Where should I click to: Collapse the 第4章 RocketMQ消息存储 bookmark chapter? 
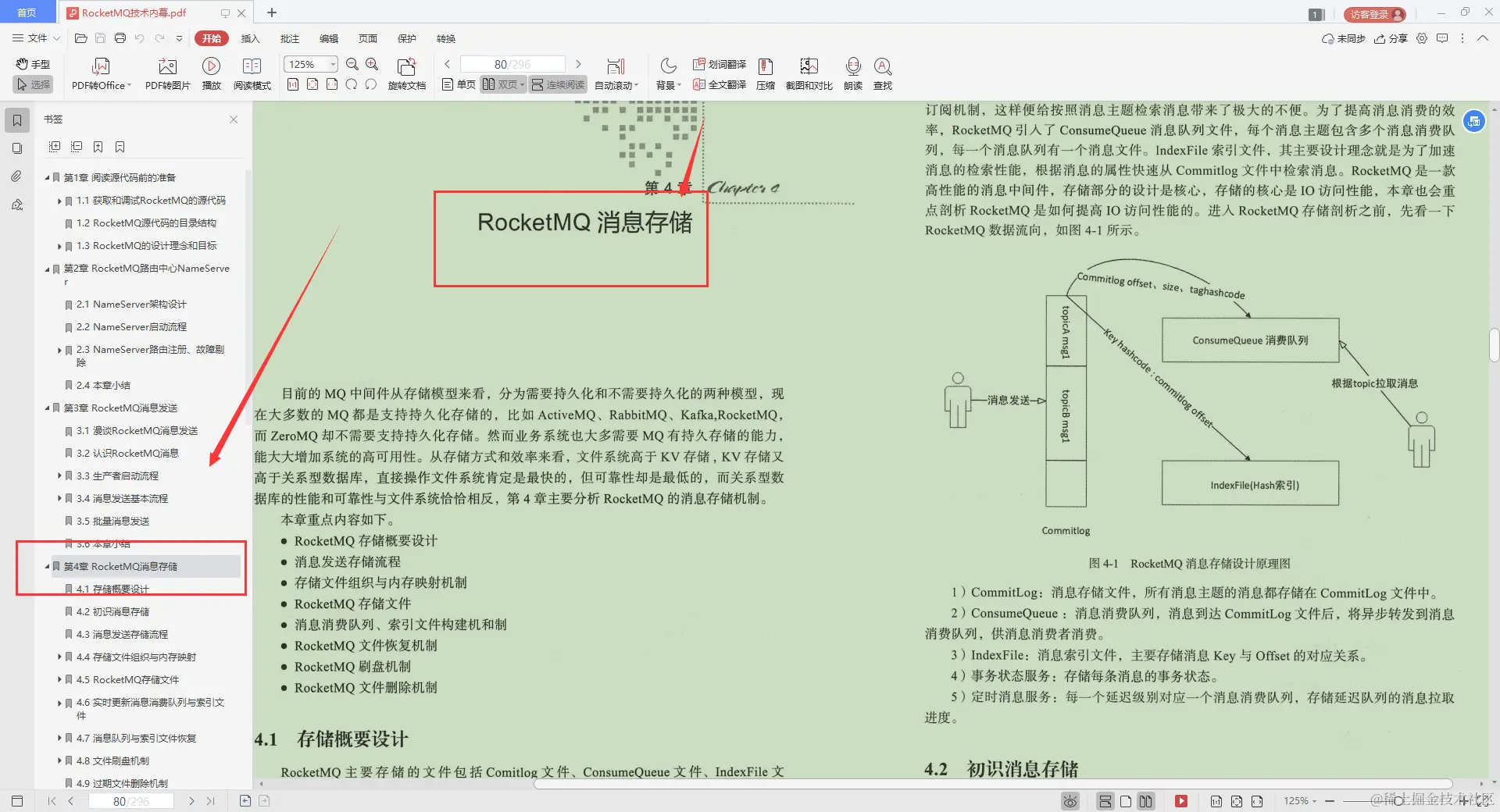tap(48, 566)
